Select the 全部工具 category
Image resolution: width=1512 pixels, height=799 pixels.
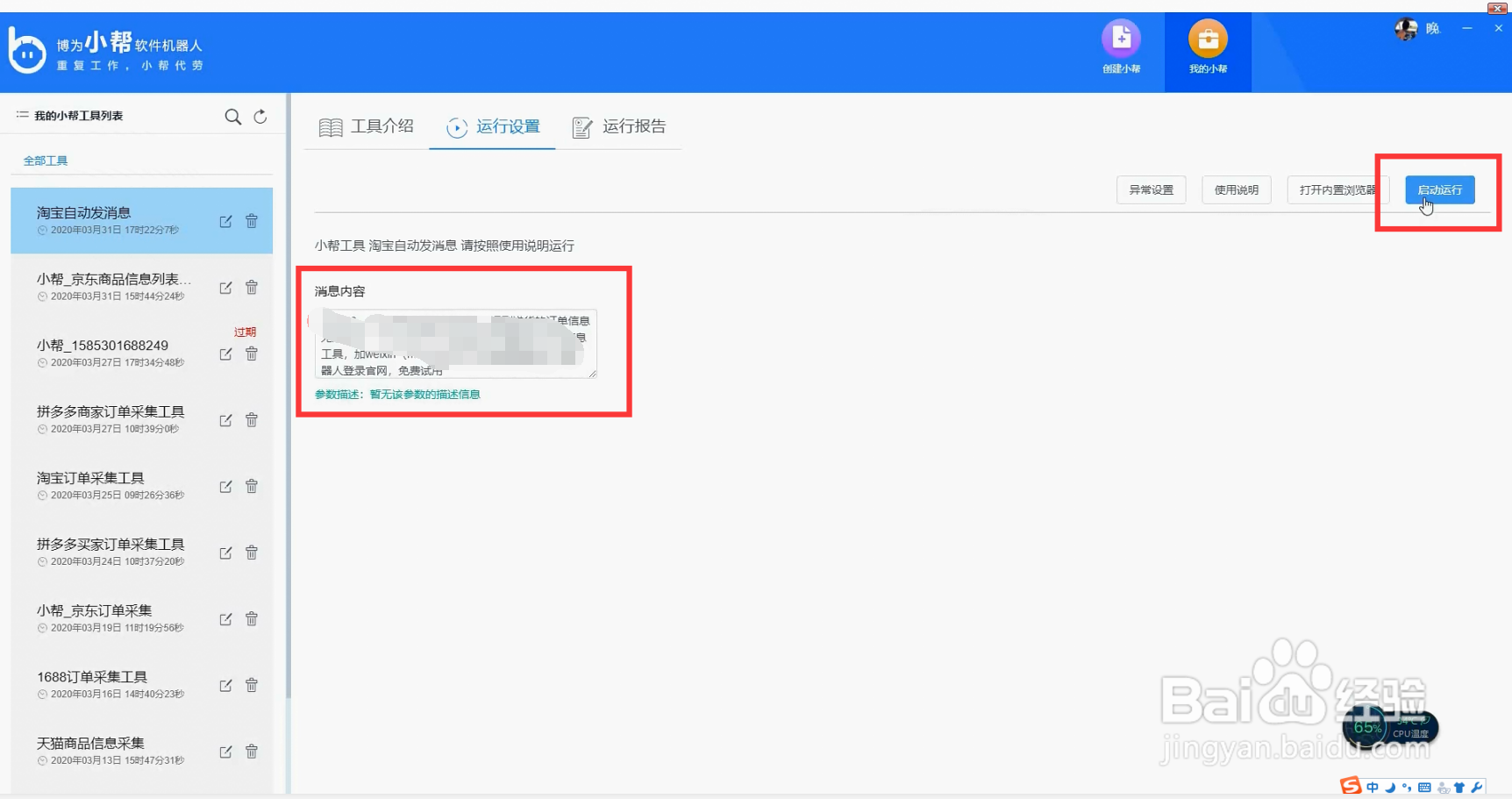[x=46, y=161]
